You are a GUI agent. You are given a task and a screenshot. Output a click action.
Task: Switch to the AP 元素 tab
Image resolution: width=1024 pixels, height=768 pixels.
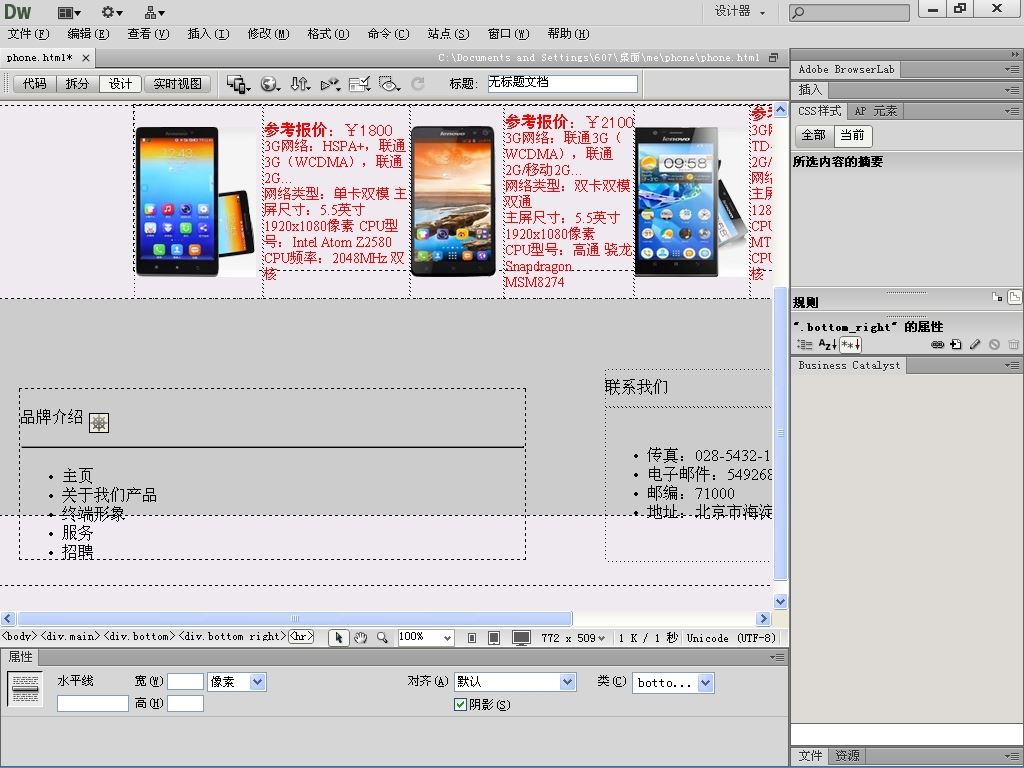coord(876,111)
